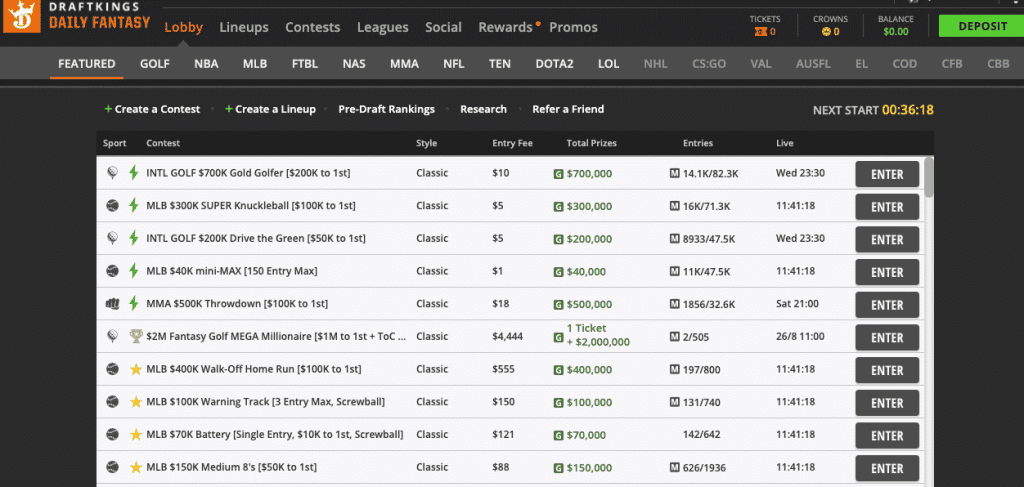Switch to the NBA sport tab
Image resolution: width=1024 pixels, height=487 pixels.
pos(206,64)
